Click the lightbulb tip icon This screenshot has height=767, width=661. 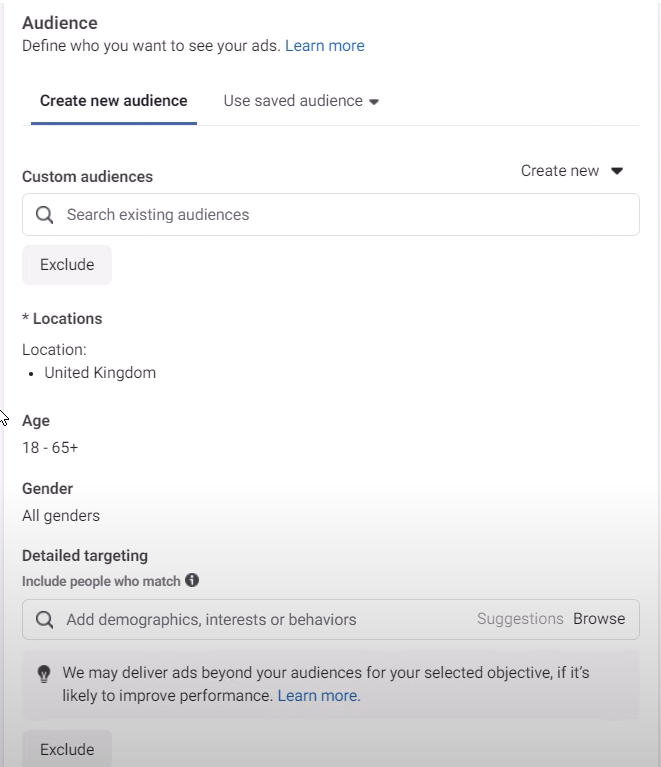44,674
